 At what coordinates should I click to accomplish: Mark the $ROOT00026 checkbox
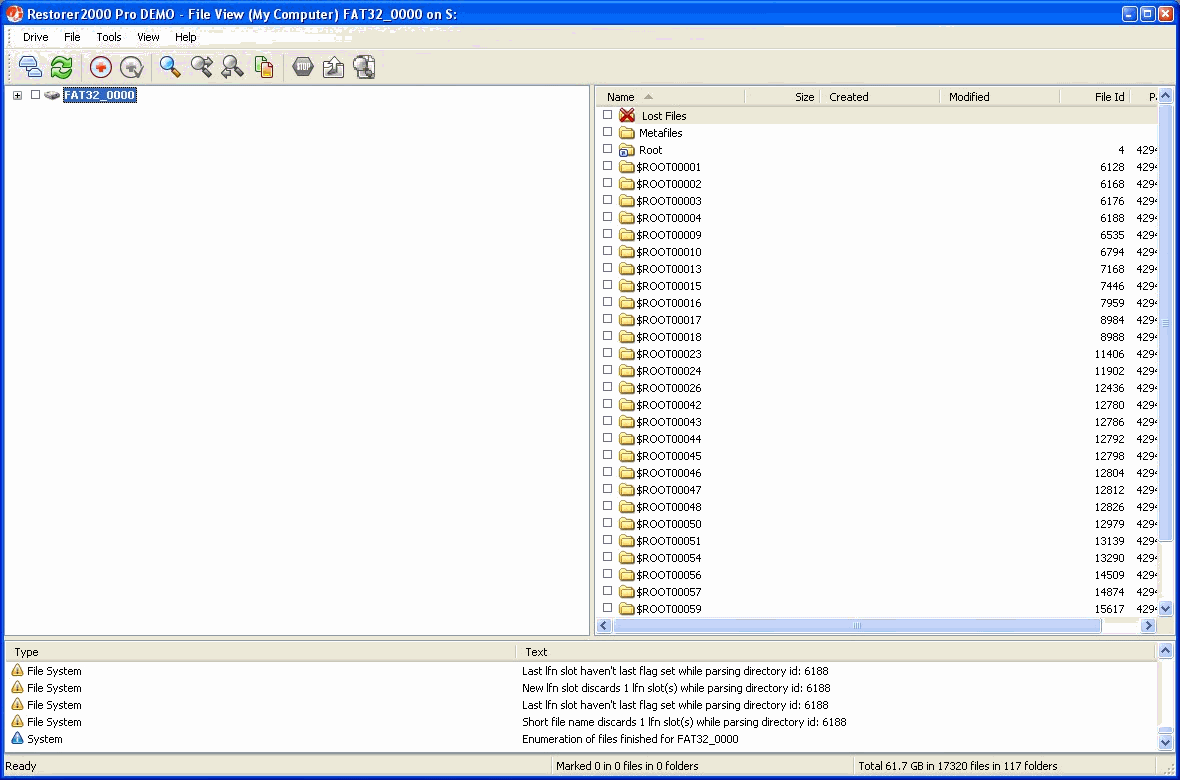tap(607, 387)
